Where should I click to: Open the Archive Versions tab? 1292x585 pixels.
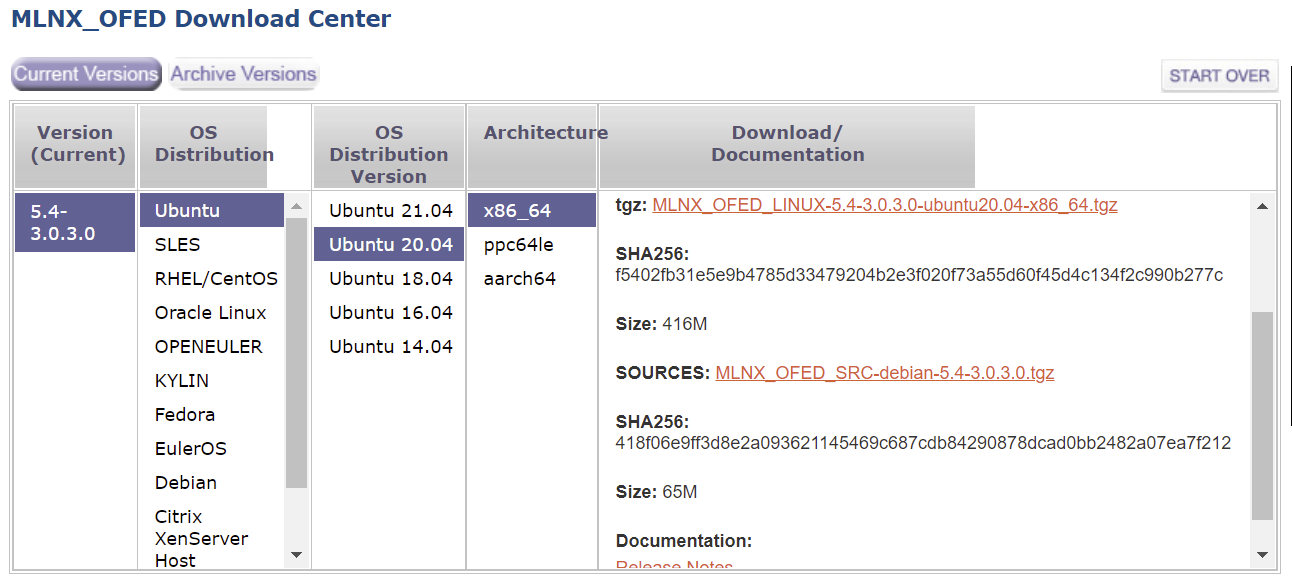pos(244,74)
